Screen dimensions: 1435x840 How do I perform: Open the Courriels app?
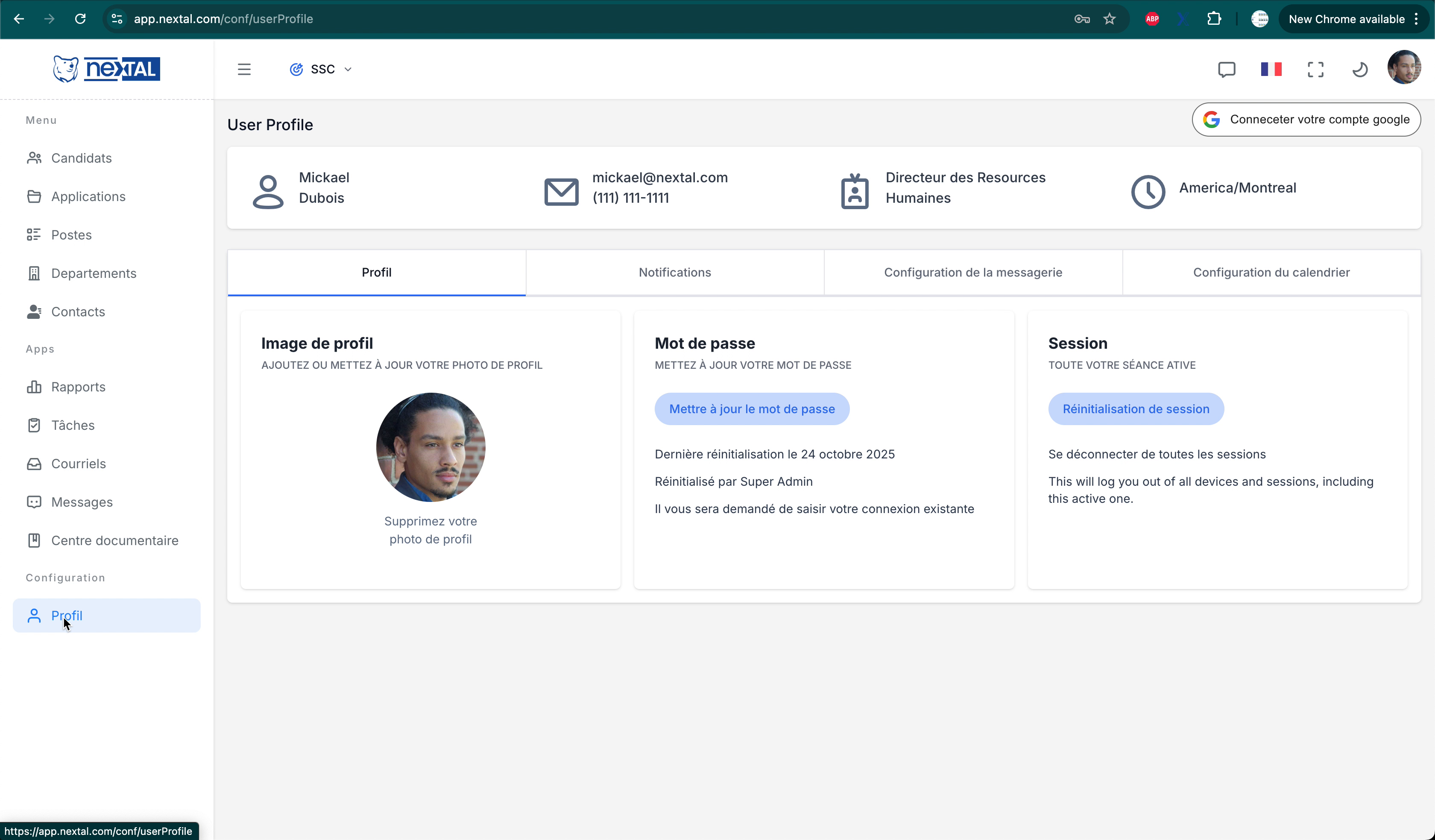coord(79,464)
